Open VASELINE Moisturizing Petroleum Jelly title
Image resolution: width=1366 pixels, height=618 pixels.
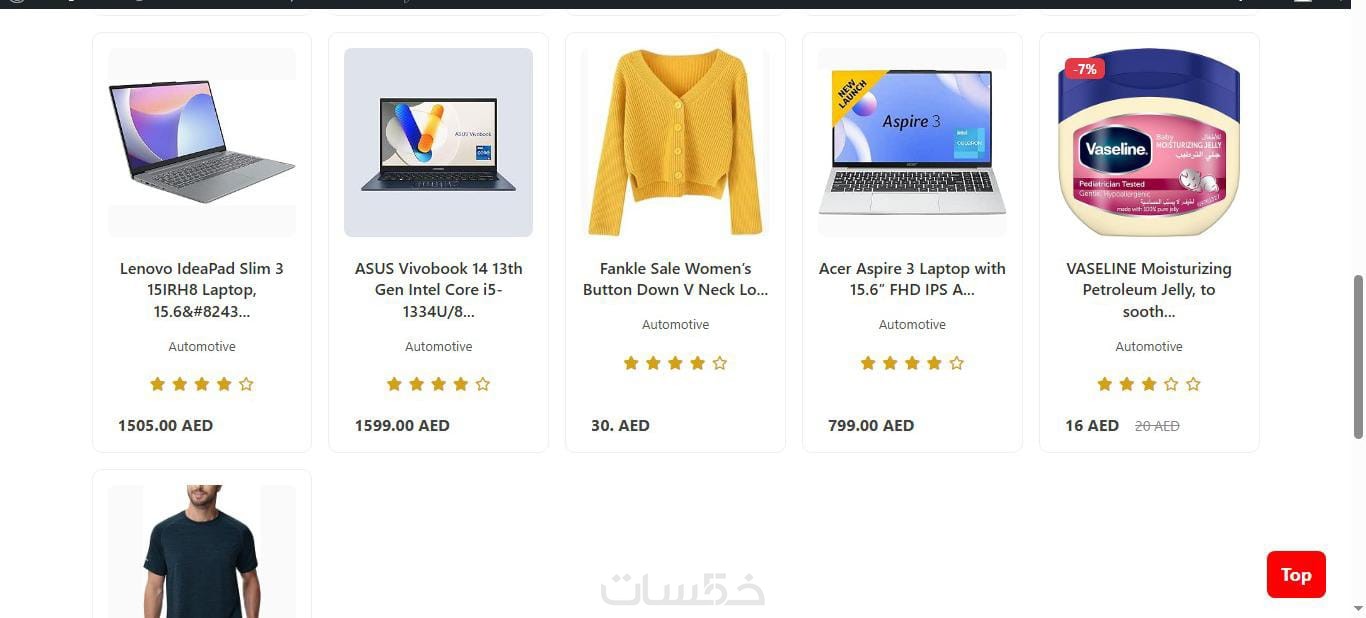click(1149, 290)
